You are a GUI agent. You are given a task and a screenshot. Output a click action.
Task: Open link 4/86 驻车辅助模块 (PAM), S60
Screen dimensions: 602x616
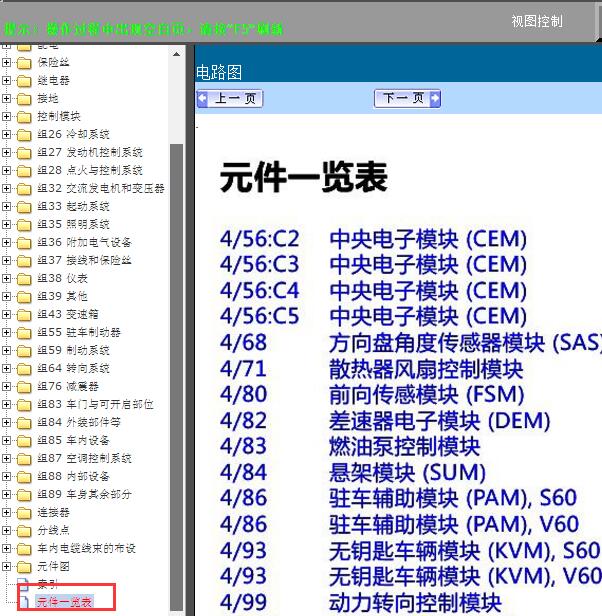coord(398,498)
